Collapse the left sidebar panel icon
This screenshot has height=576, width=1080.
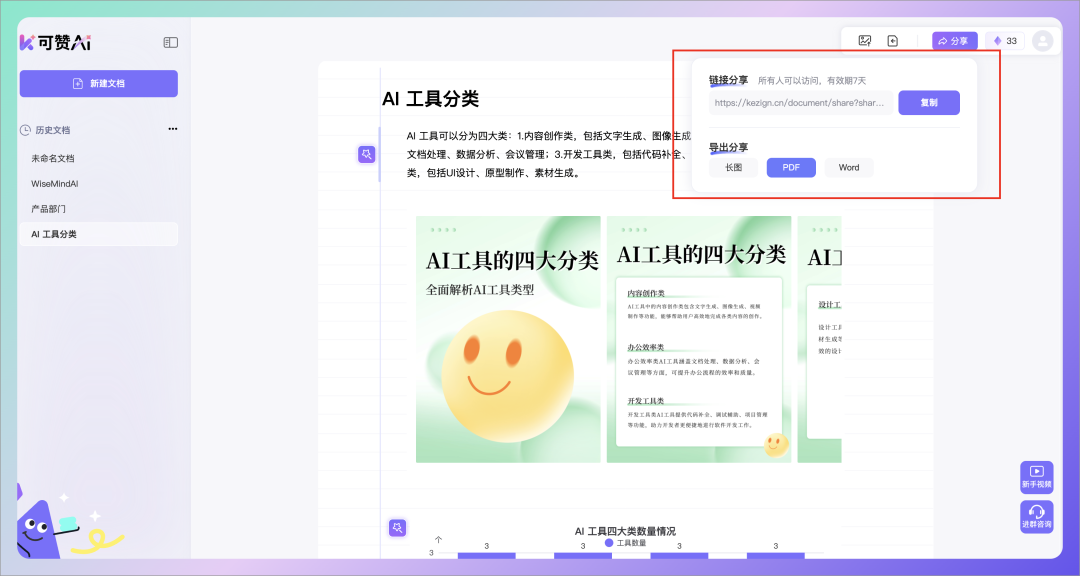pyautogui.click(x=171, y=43)
